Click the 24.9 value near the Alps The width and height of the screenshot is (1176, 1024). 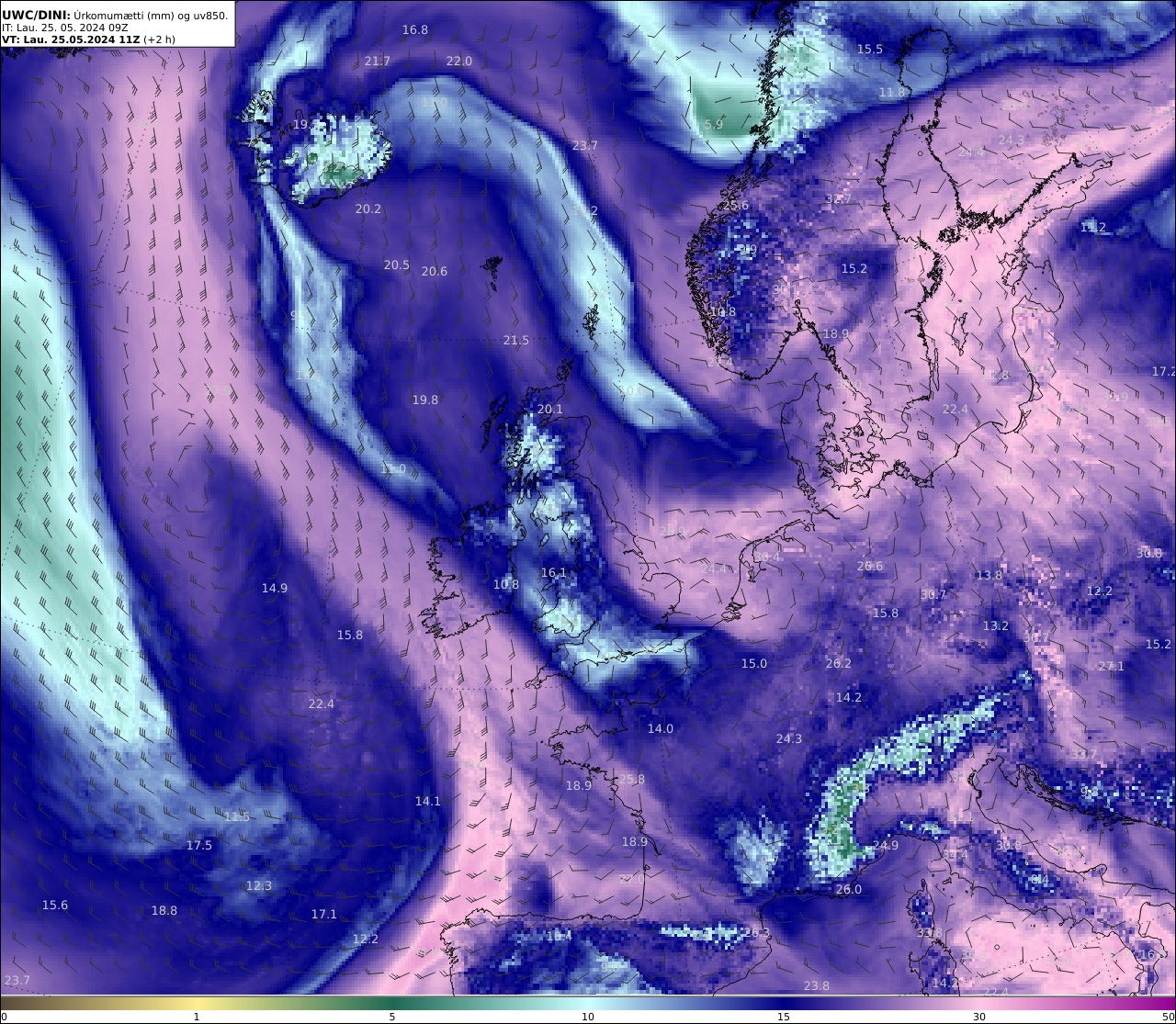886,845
